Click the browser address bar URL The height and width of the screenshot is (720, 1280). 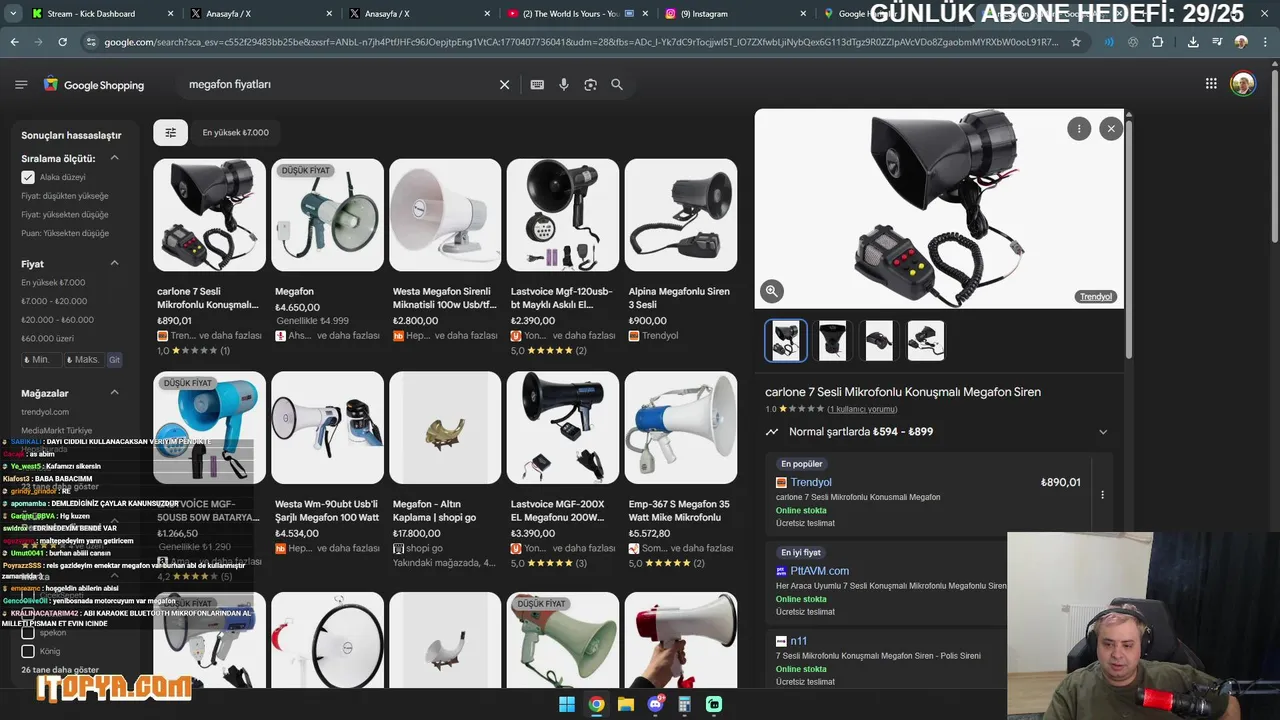580,42
